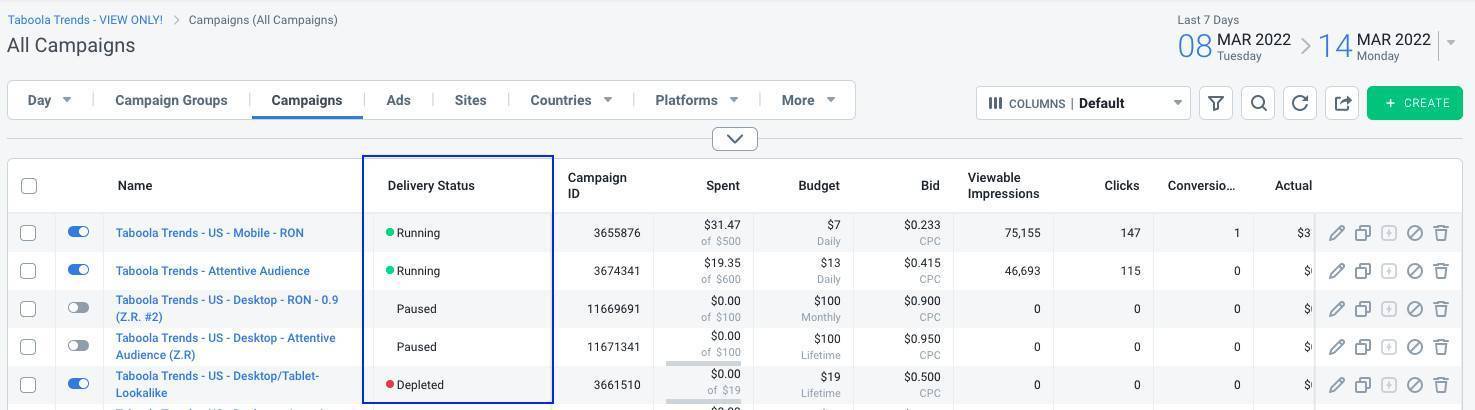This screenshot has height=410, width=1475.
Task: Open Desktop/Tablet-Lookalike campaign link
Action: (218, 384)
